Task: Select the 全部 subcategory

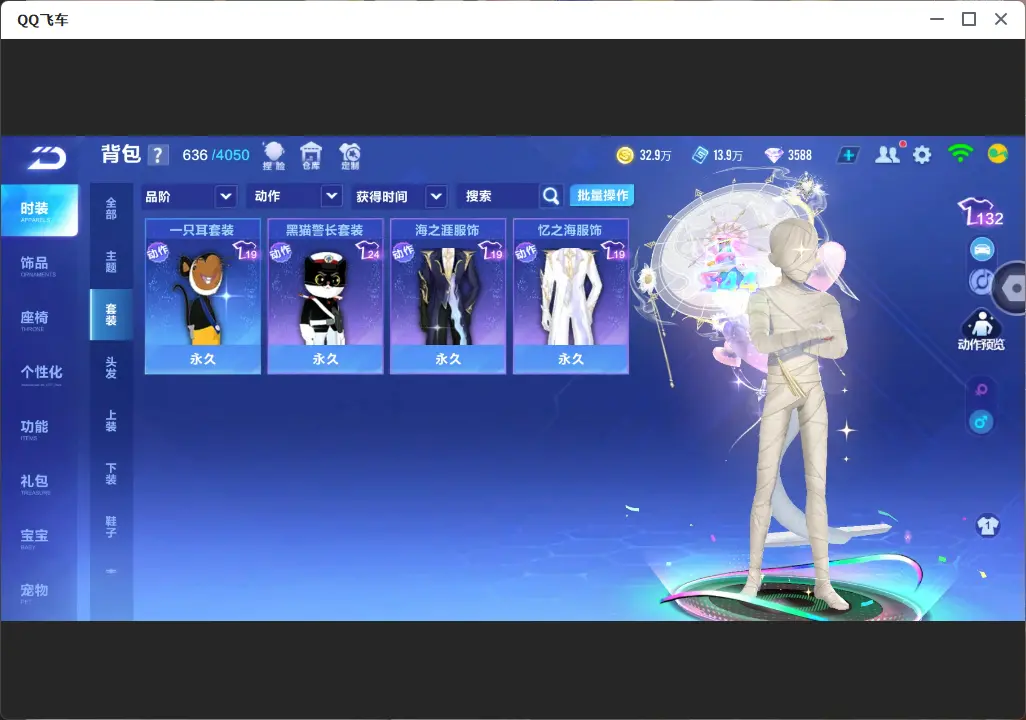Action: (111, 209)
